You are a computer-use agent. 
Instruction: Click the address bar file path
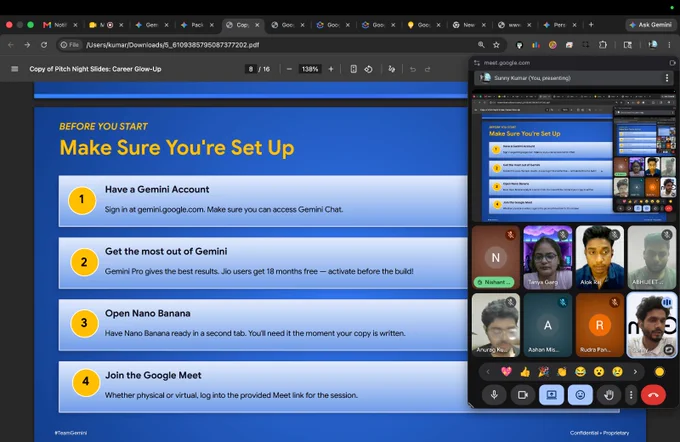(x=173, y=45)
